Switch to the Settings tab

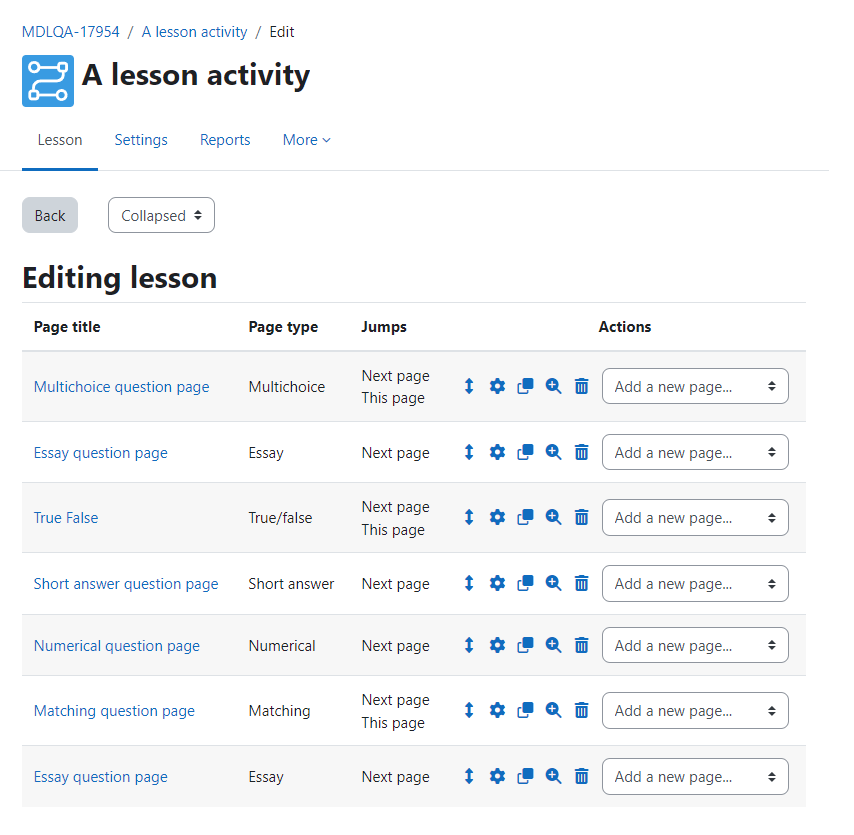(x=141, y=140)
